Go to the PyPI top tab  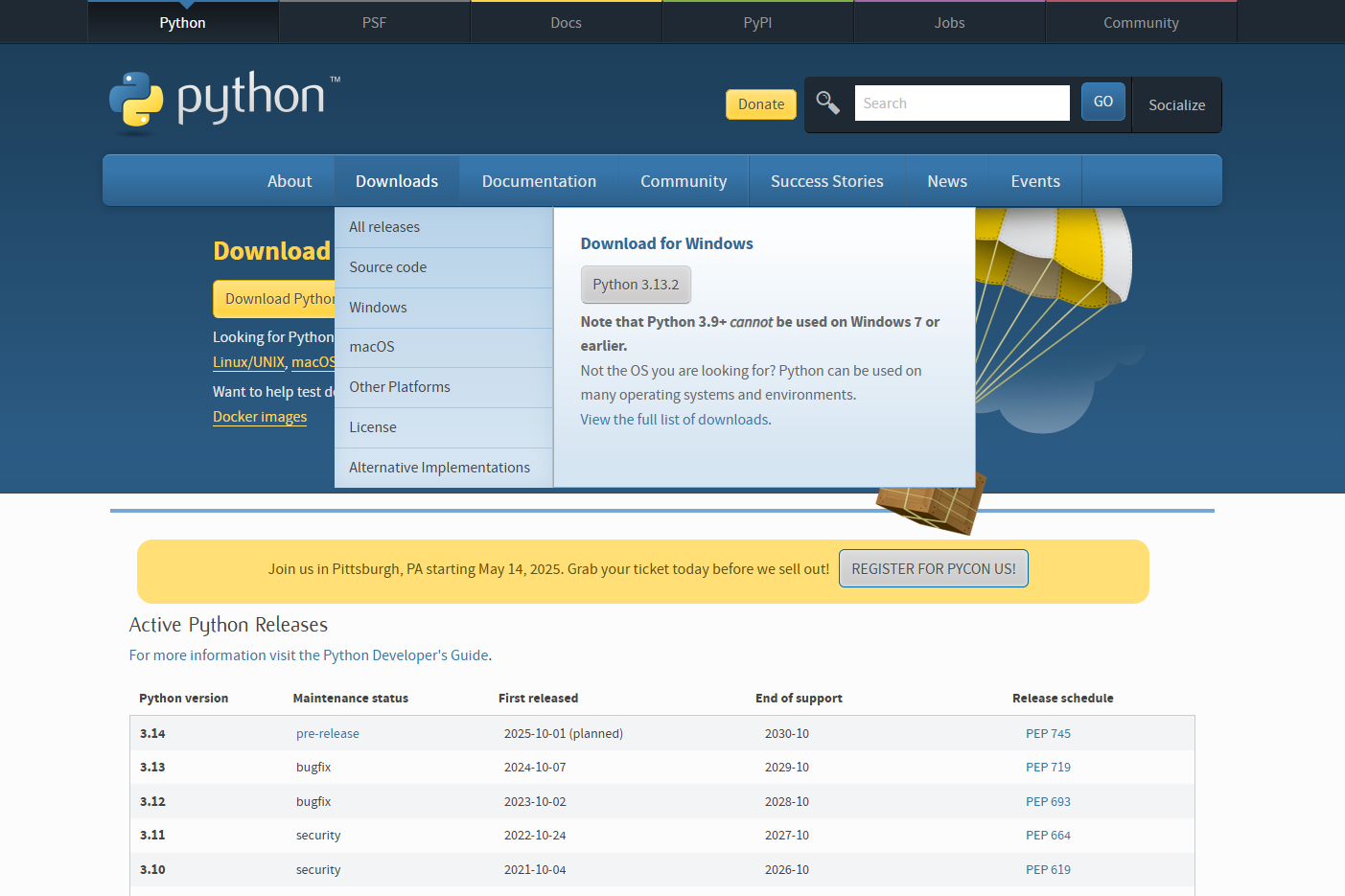click(757, 22)
